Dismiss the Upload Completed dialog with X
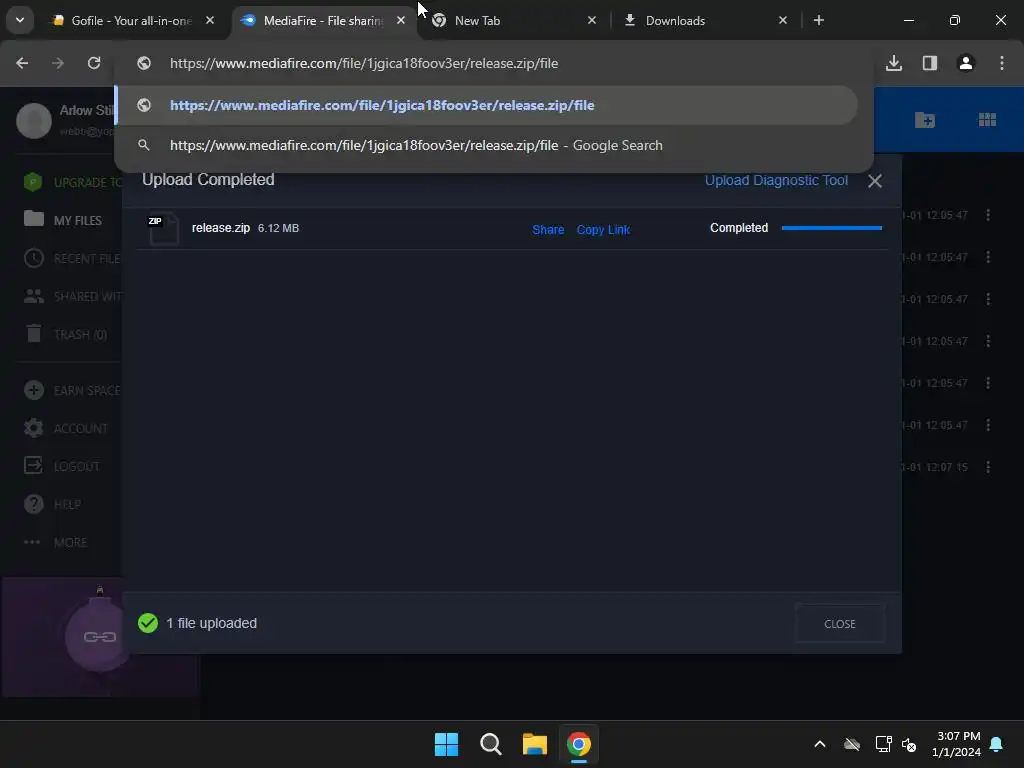1024x768 pixels. [x=874, y=181]
